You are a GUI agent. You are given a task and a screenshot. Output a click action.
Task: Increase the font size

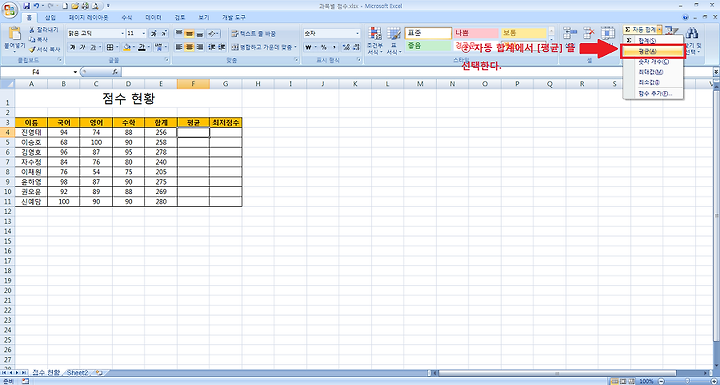click(x=154, y=34)
